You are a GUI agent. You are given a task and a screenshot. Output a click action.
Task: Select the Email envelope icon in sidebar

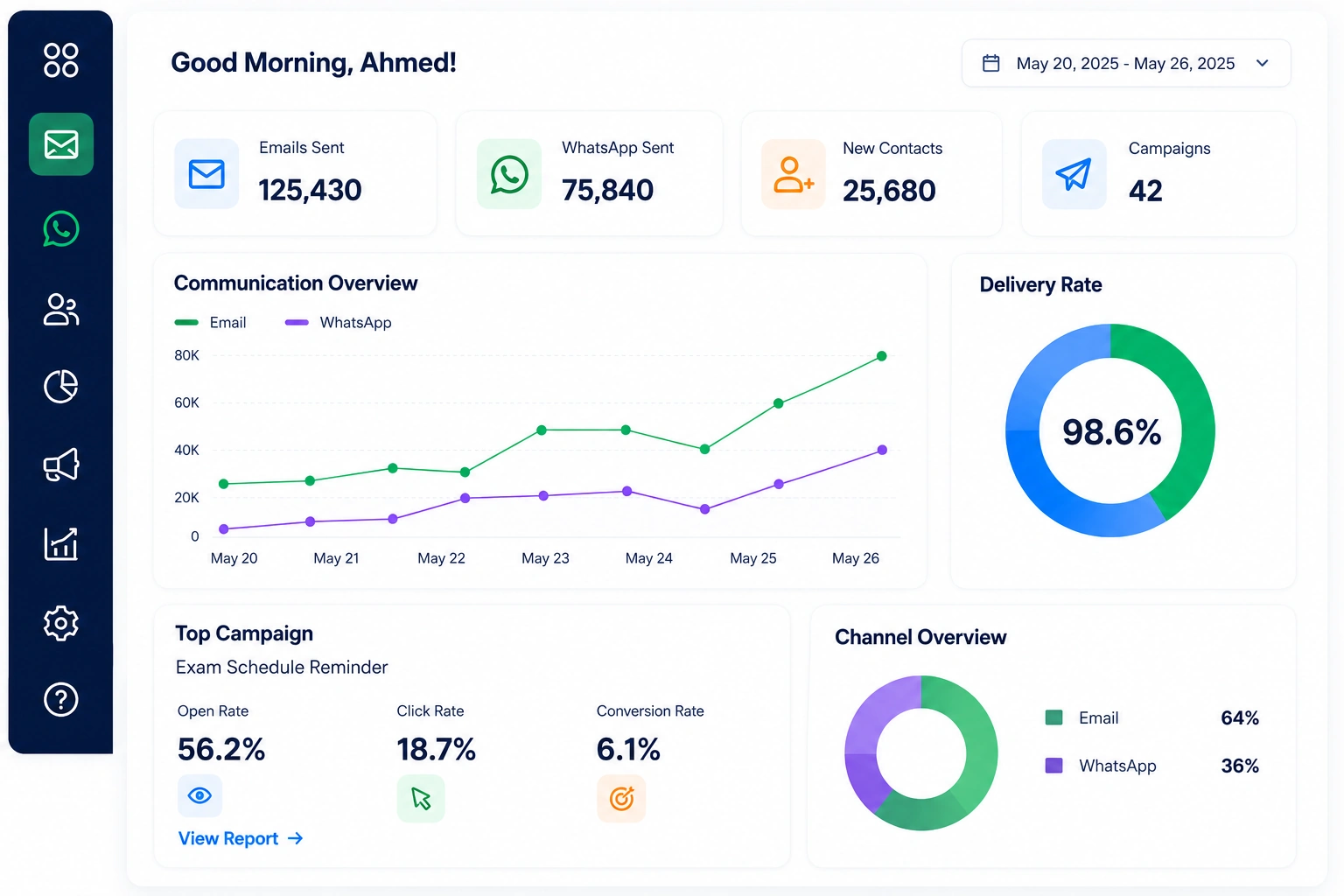point(61,144)
